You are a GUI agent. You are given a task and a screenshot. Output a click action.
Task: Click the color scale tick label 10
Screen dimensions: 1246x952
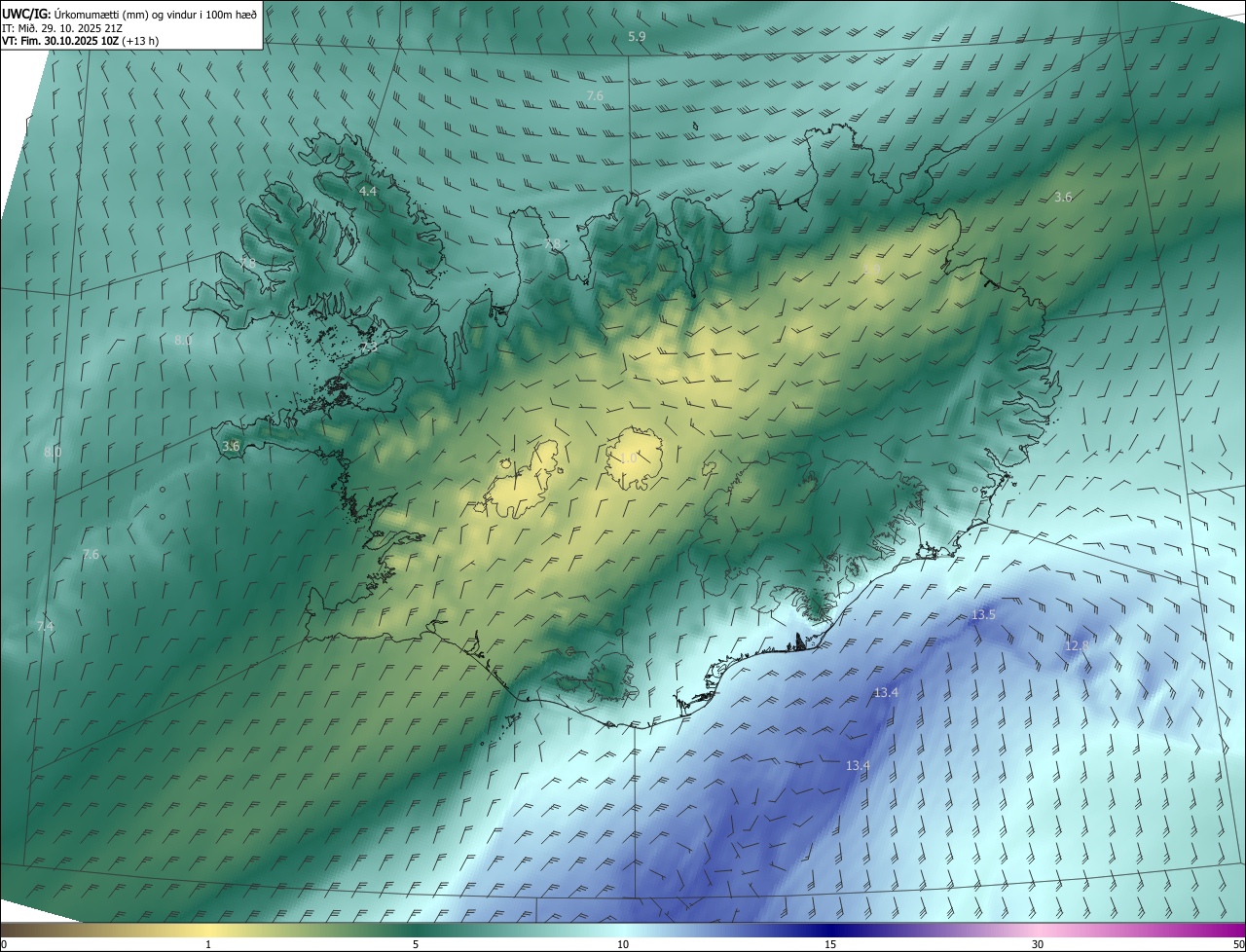tap(623, 944)
